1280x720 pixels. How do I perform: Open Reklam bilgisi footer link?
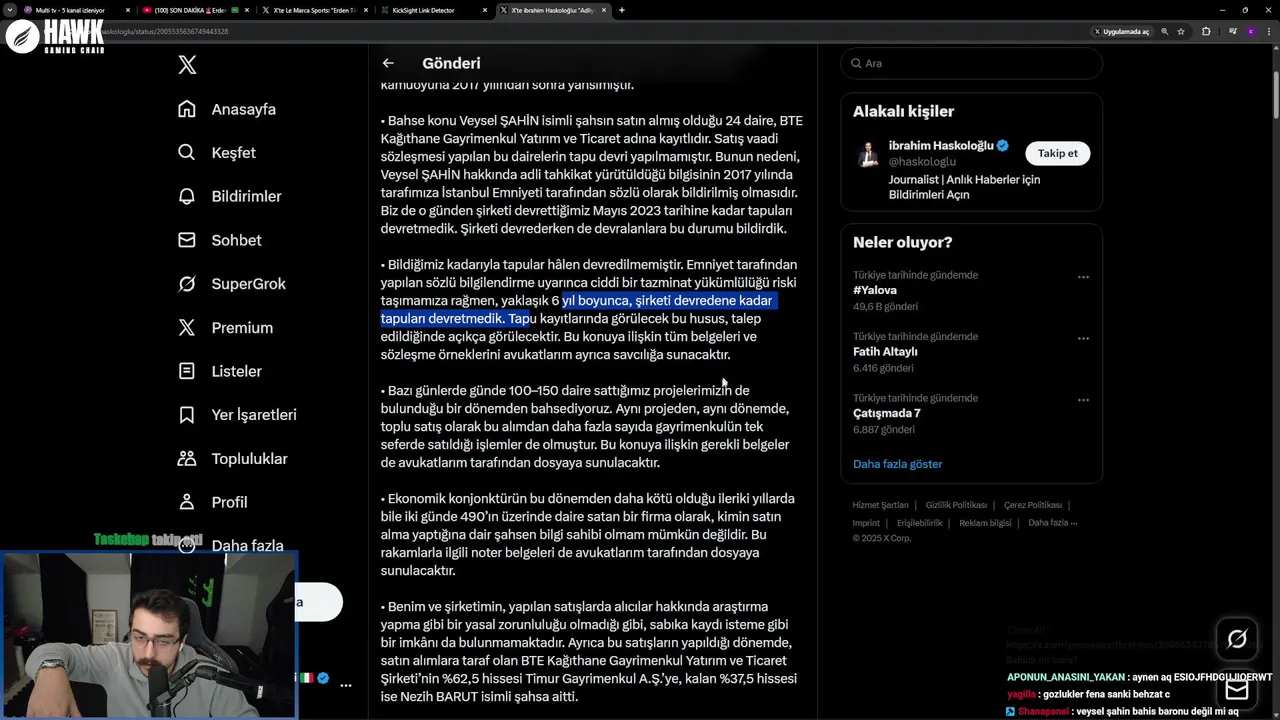(x=985, y=523)
